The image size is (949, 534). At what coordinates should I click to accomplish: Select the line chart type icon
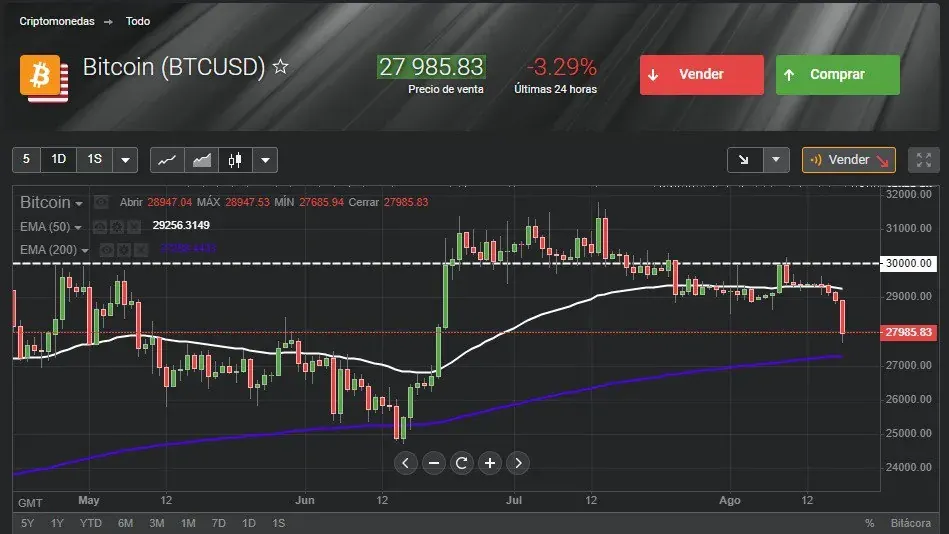tap(167, 160)
